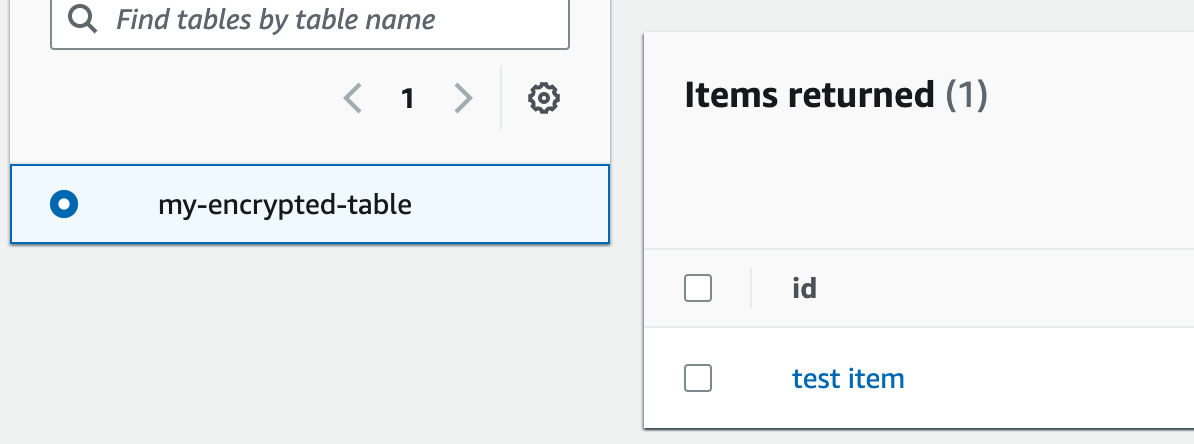Open the test item link

click(848, 379)
